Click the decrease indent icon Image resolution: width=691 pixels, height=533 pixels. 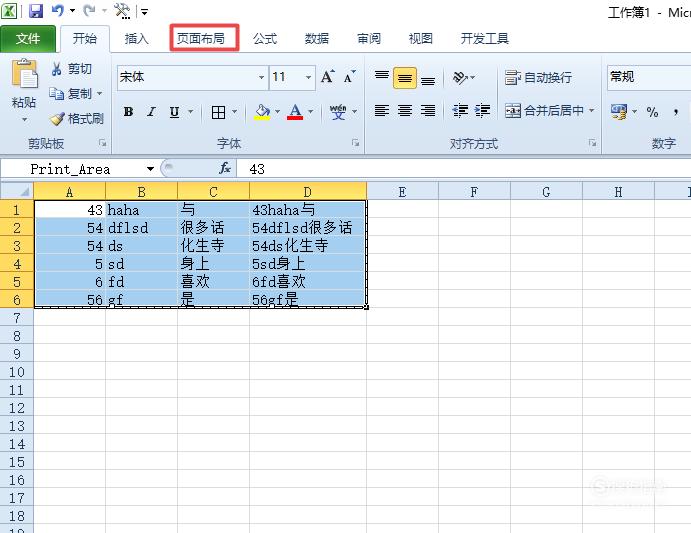click(x=460, y=110)
